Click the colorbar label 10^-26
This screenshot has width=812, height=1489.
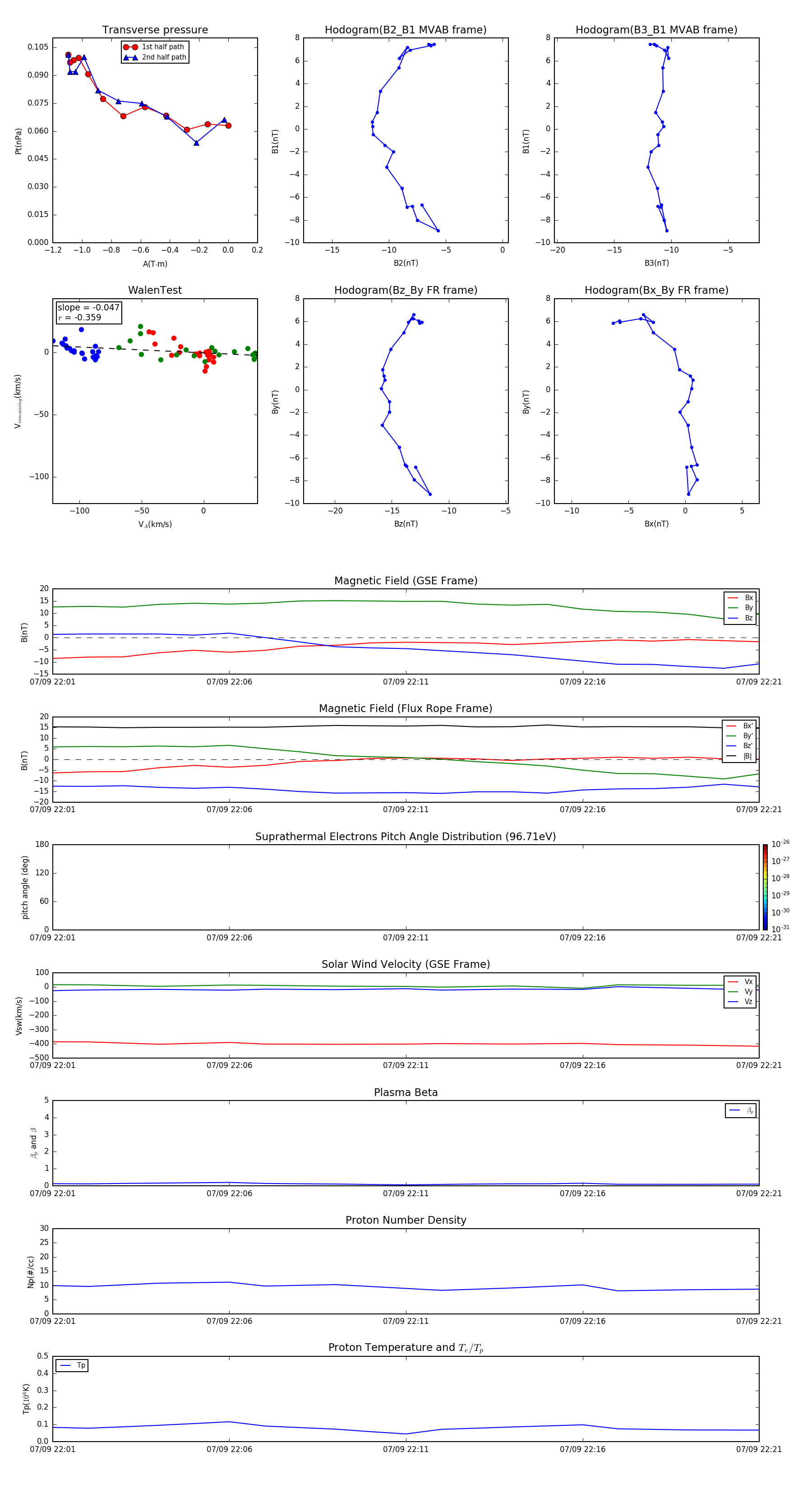pos(780,844)
